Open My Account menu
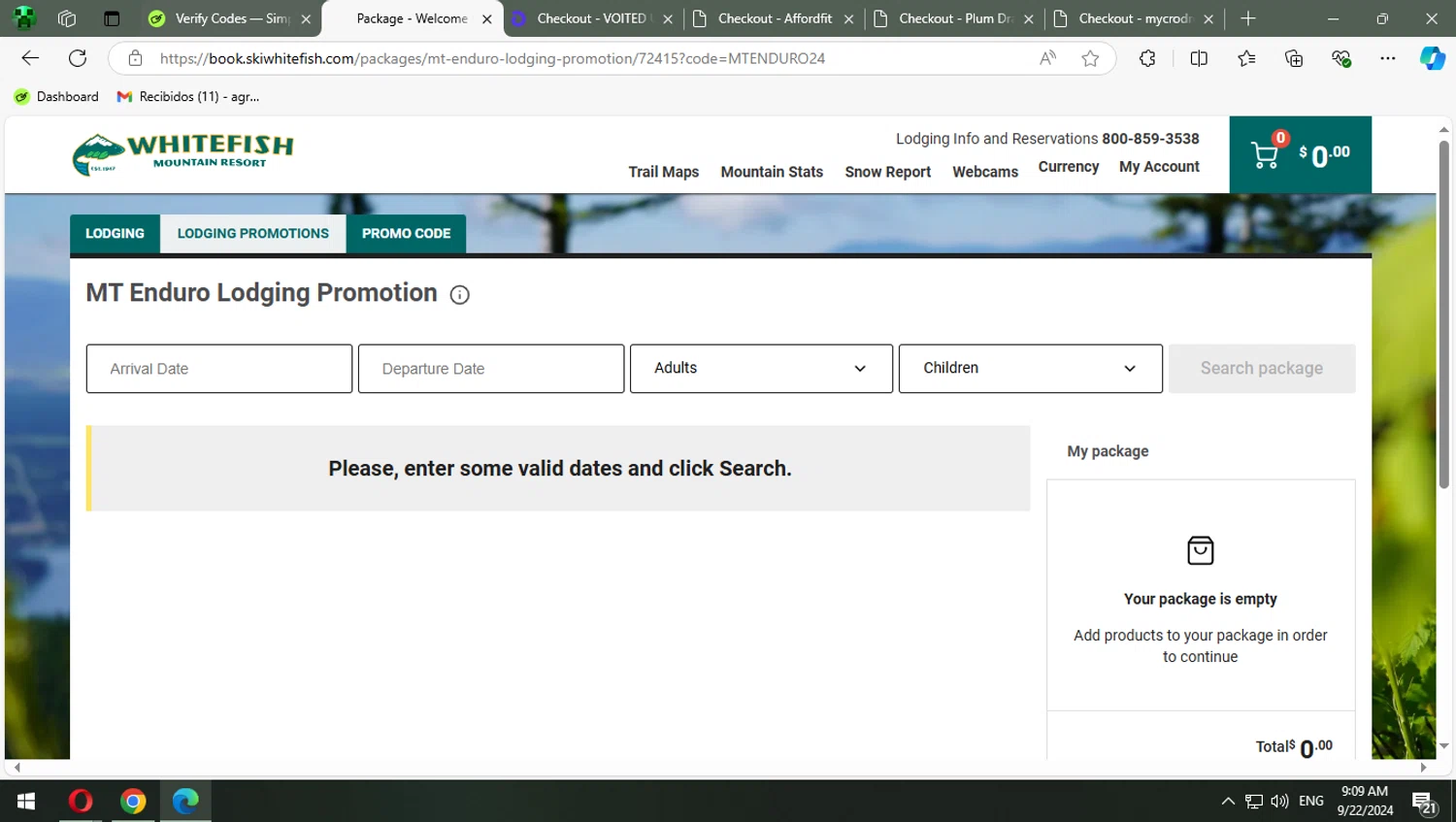The height and width of the screenshot is (822, 1456). click(1159, 167)
